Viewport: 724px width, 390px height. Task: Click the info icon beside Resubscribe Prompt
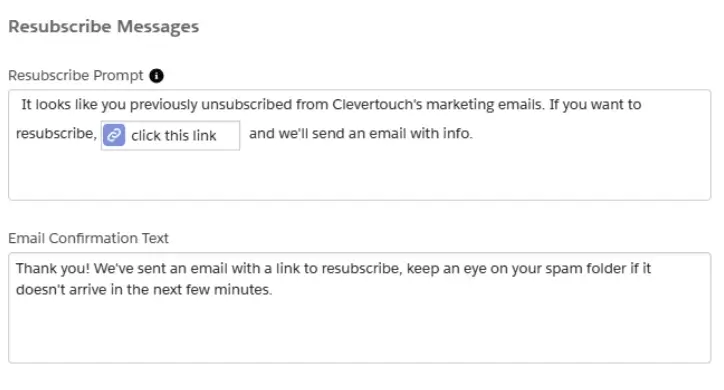[157, 76]
